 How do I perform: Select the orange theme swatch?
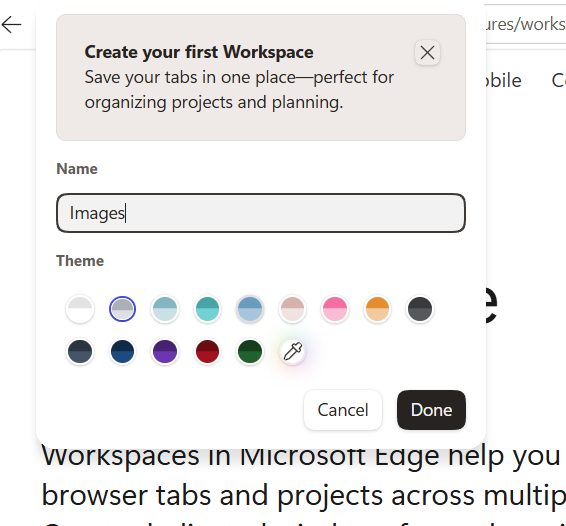pyautogui.click(x=377, y=309)
